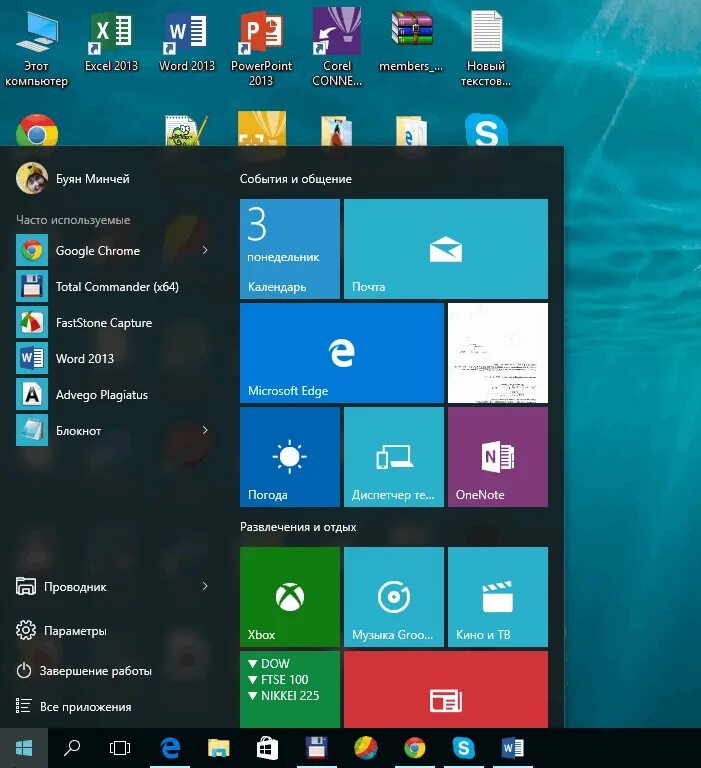Expand Блокнот jump list arrow

point(205,430)
